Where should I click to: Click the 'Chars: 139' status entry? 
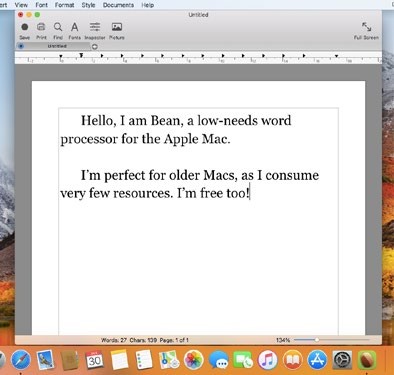143,340
